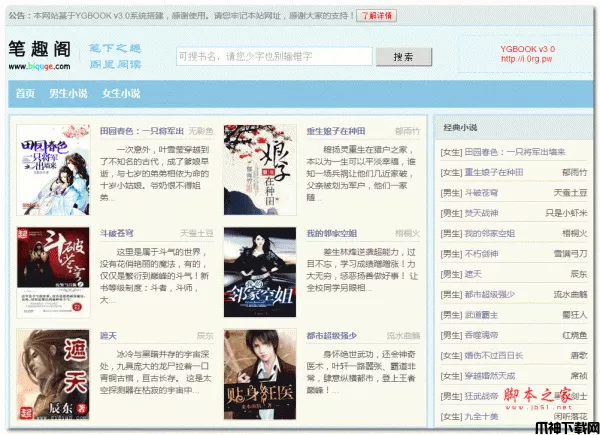This screenshot has width=600, height=435.
Task: Open sidebar entry 不朽剑神
Action: [x=481, y=254]
